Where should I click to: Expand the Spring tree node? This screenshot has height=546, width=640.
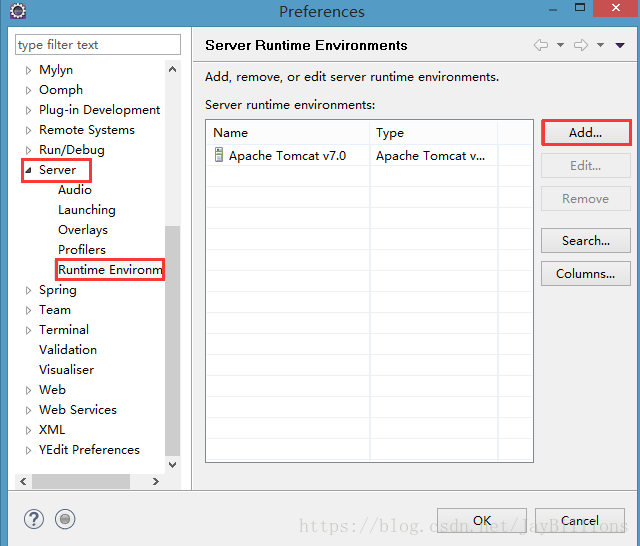pyautogui.click(x=28, y=290)
